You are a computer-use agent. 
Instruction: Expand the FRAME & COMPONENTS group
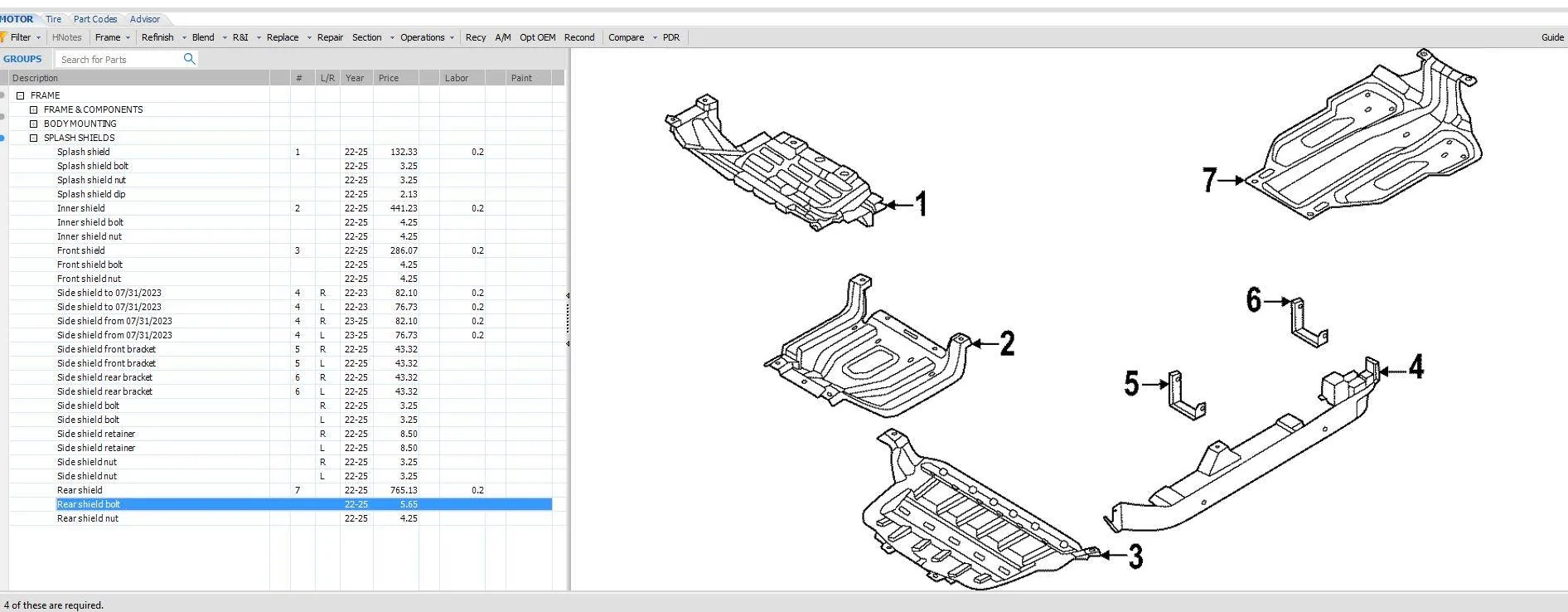click(x=34, y=109)
